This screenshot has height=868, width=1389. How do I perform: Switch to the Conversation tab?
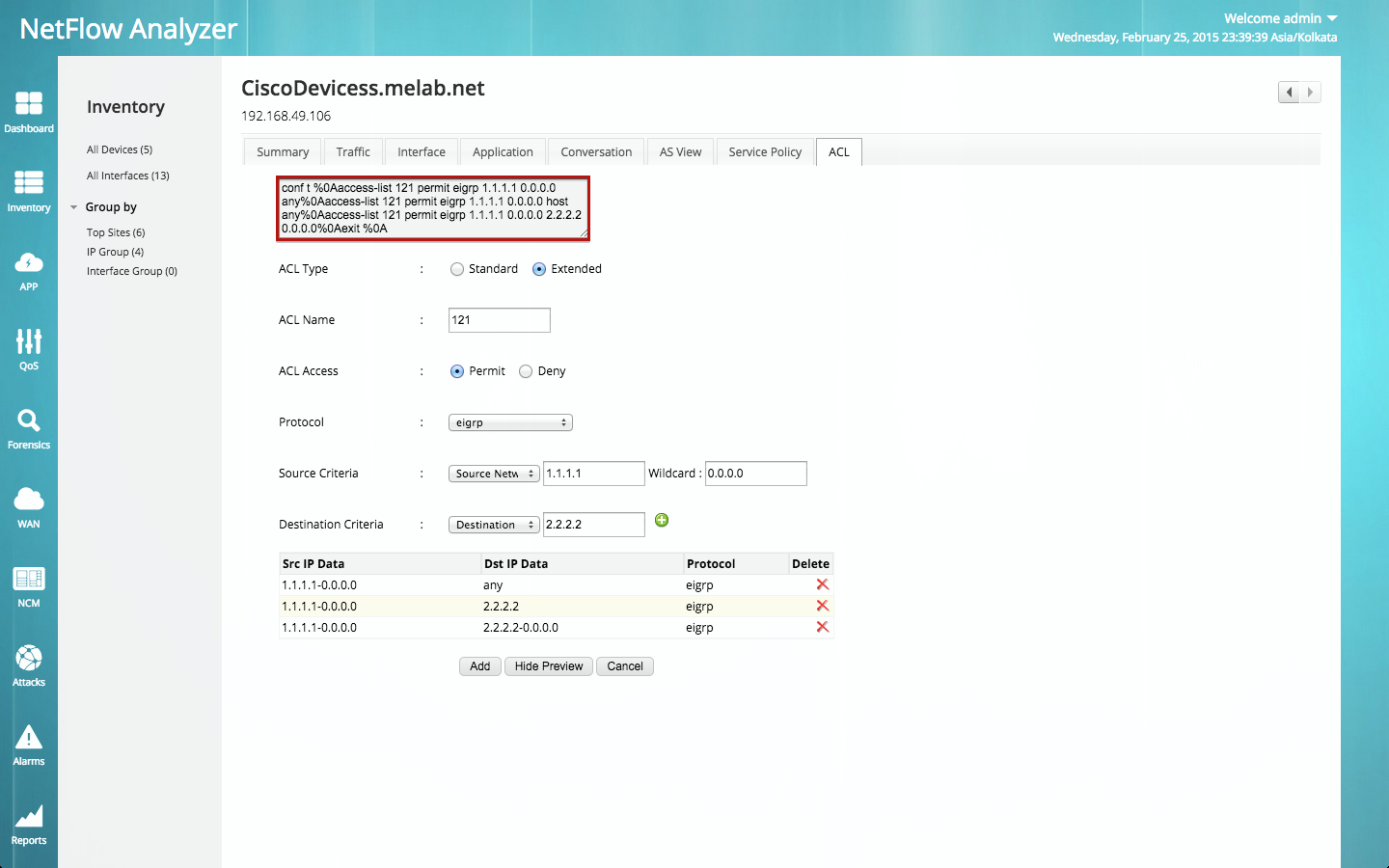pos(596,152)
